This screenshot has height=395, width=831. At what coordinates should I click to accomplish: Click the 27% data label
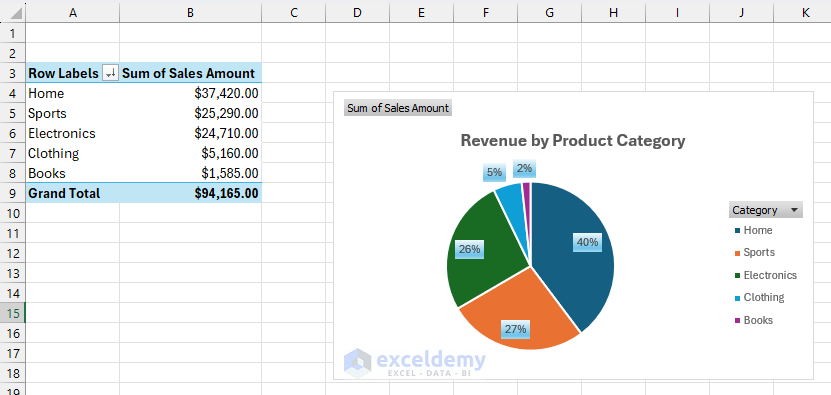click(x=515, y=329)
